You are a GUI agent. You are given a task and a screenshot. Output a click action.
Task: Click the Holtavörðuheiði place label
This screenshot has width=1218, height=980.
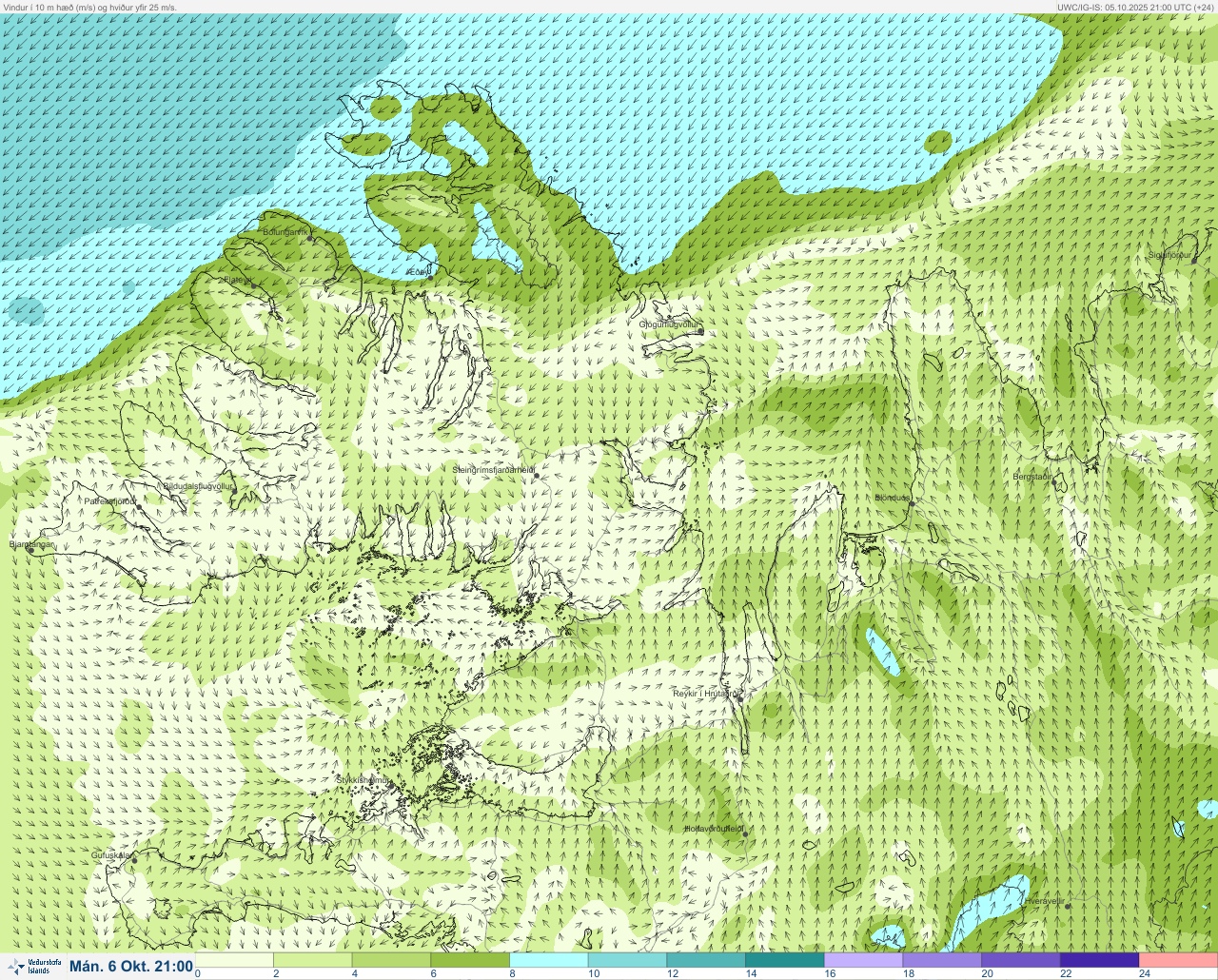714,829
